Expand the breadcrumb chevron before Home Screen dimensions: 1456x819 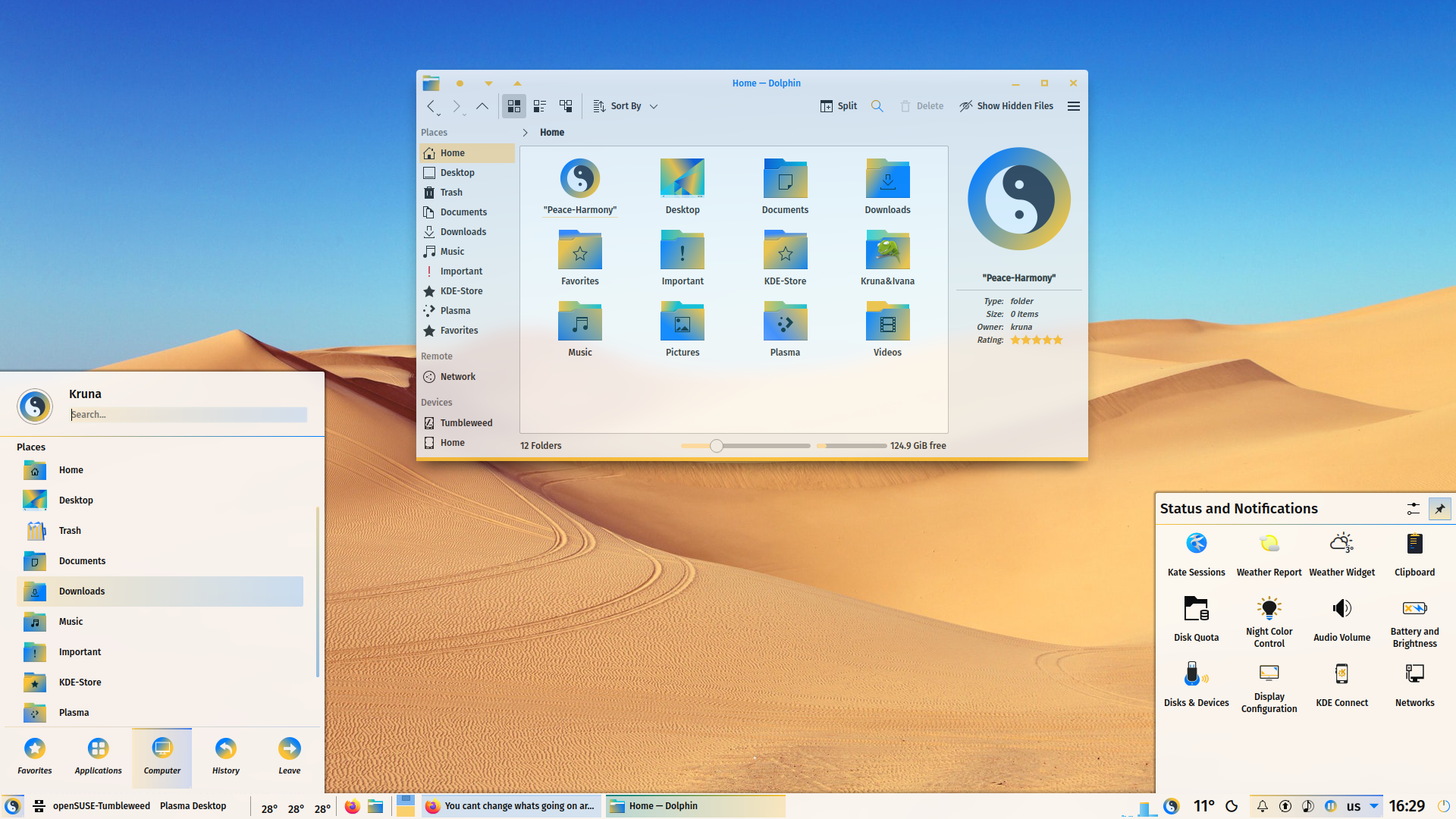(525, 133)
